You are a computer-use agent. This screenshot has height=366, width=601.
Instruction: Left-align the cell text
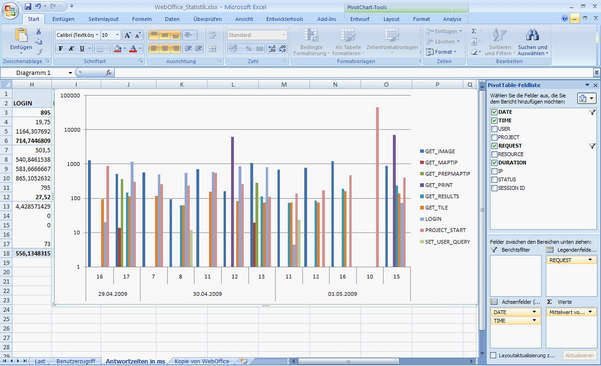tap(154, 48)
